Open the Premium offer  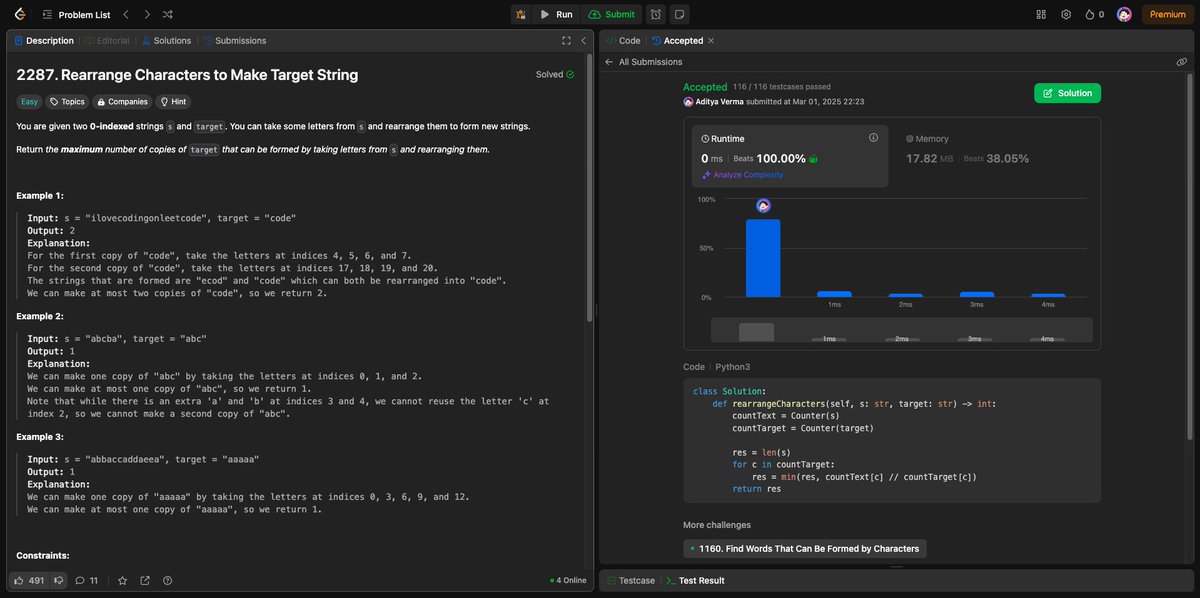1167,14
